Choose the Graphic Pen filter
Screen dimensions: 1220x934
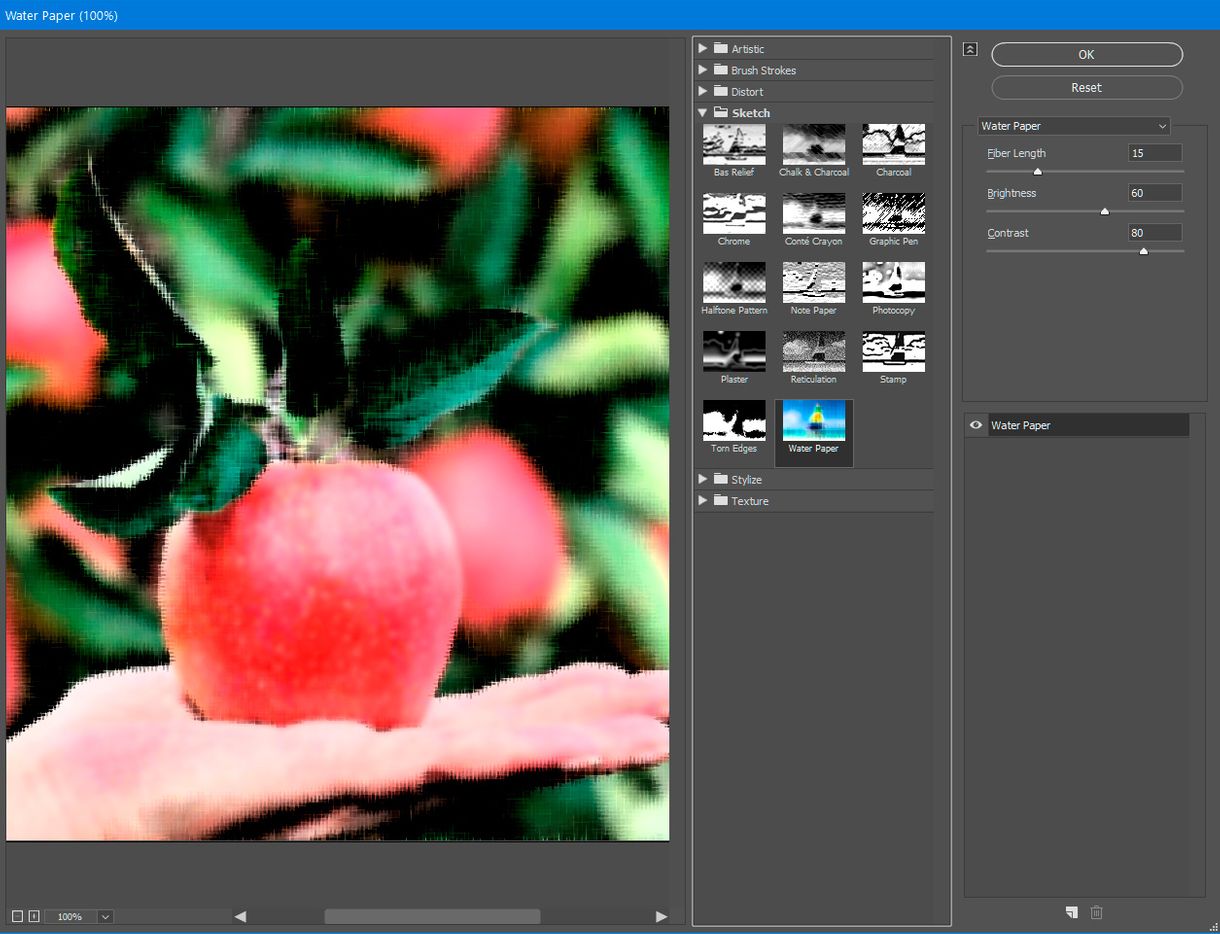[893, 212]
